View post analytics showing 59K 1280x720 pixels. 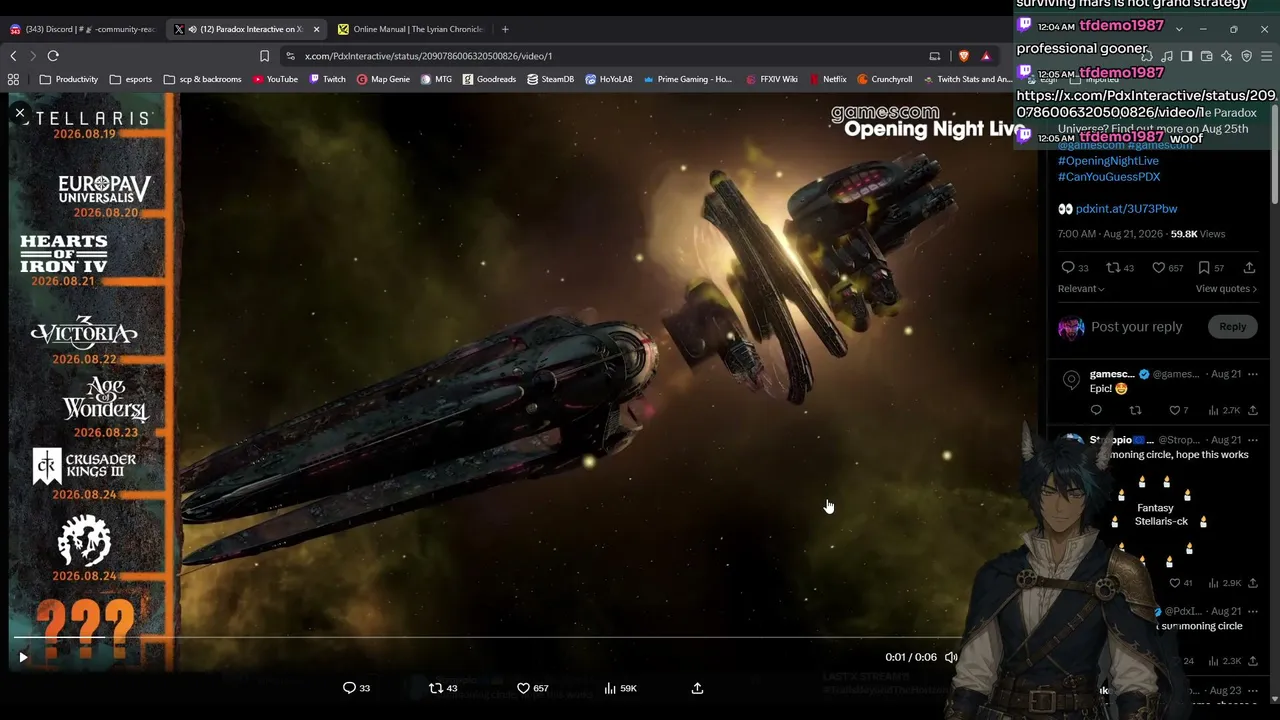click(x=620, y=688)
